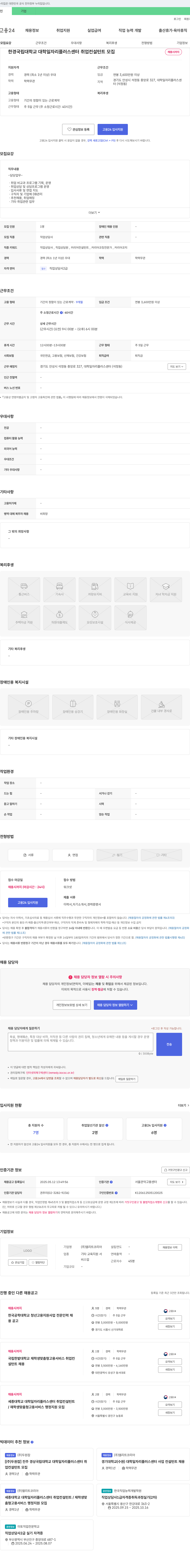Select the 기타 screening method box
The height and width of the screenshot is (1568, 190).
[161, 855]
